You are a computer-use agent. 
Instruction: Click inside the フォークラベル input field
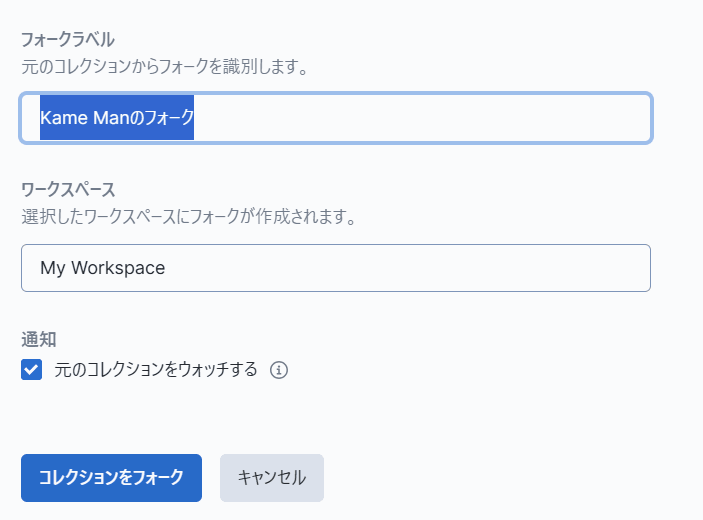tap(336, 118)
